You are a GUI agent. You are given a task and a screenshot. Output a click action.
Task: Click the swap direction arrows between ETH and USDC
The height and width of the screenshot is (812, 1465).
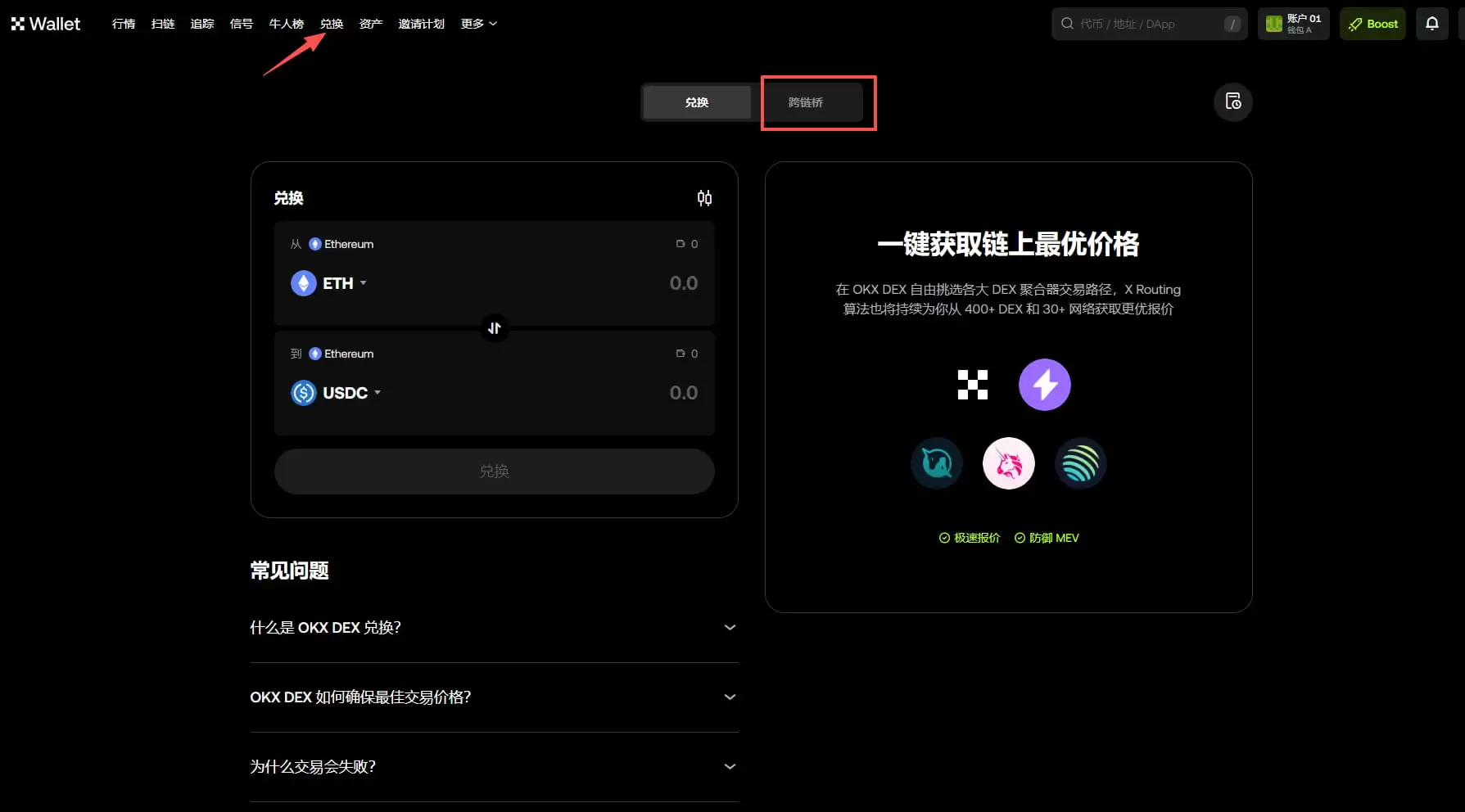point(494,327)
